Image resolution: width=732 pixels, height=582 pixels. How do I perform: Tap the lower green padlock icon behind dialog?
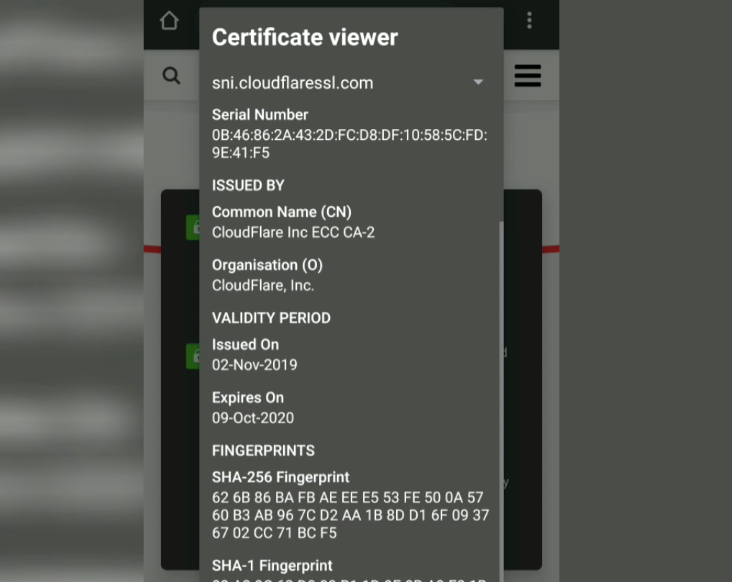[x=193, y=357]
